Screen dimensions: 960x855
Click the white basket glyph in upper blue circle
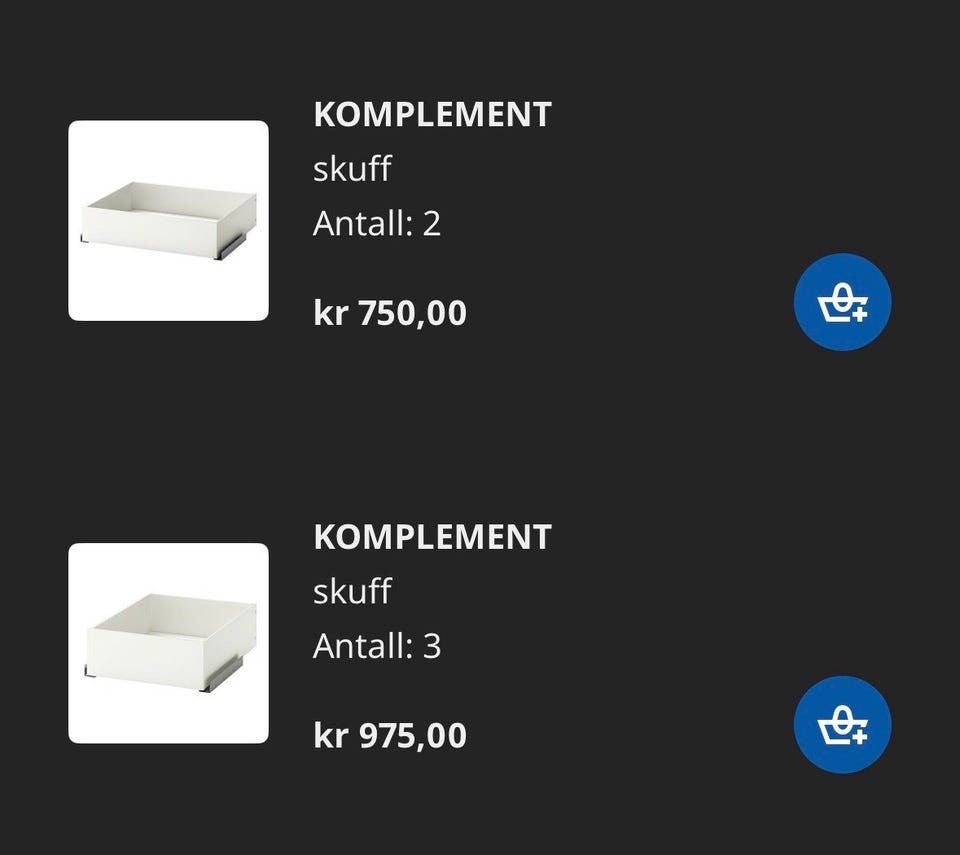842,303
